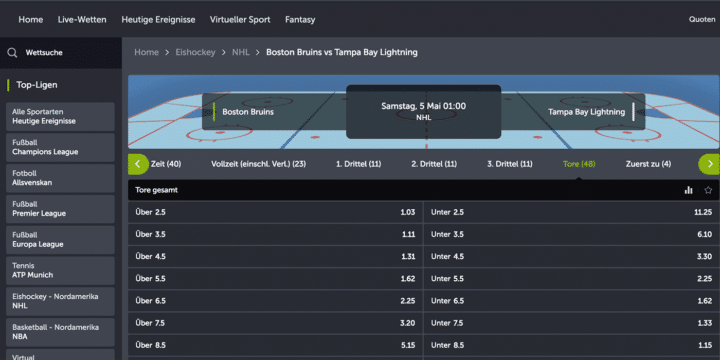
Task: Open Fantasy section
Action: [300, 20]
